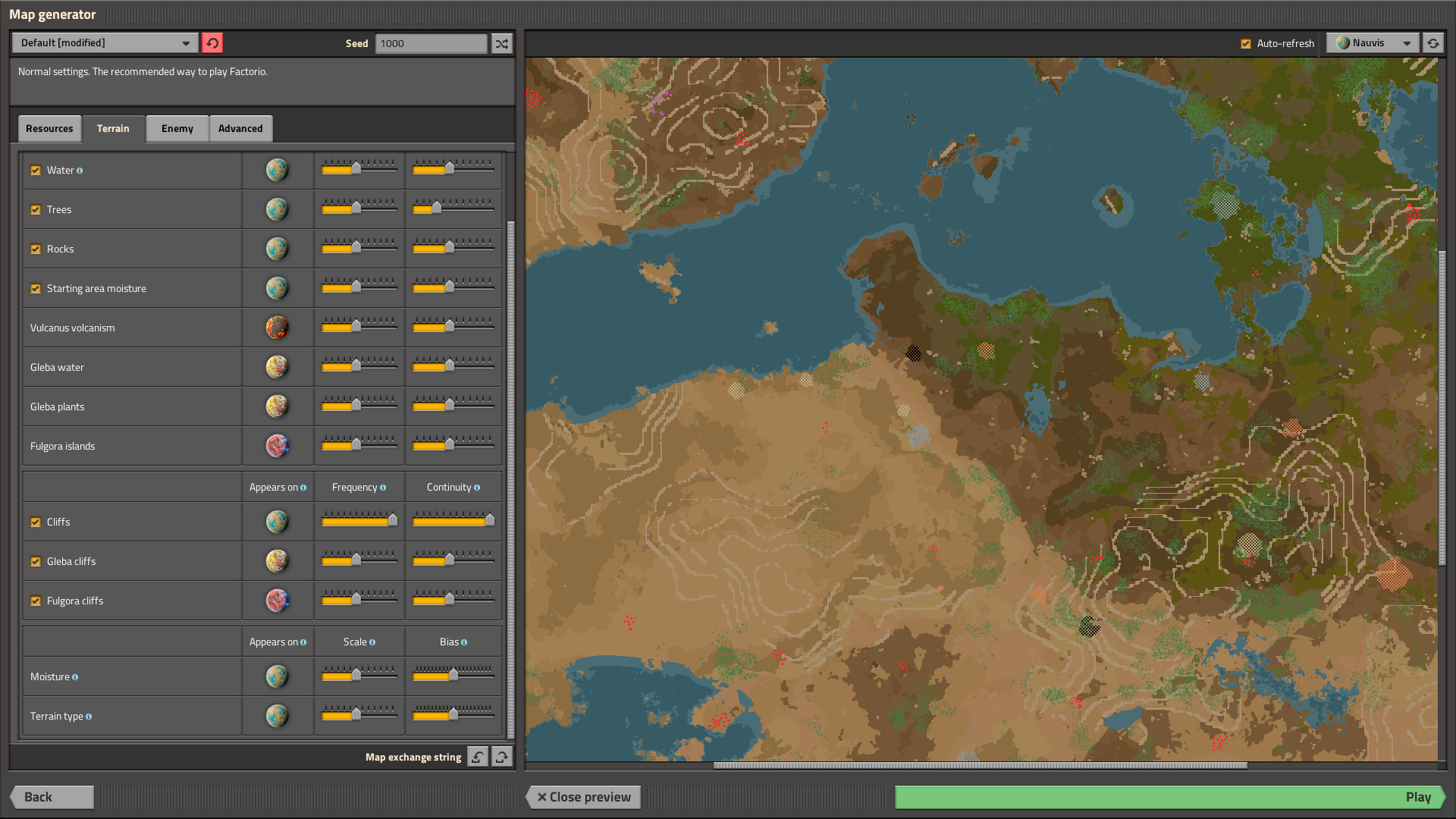The height and width of the screenshot is (819, 1456).
Task: Select the Terrain tab
Action: pyautogui.click(x=113, y=129)
